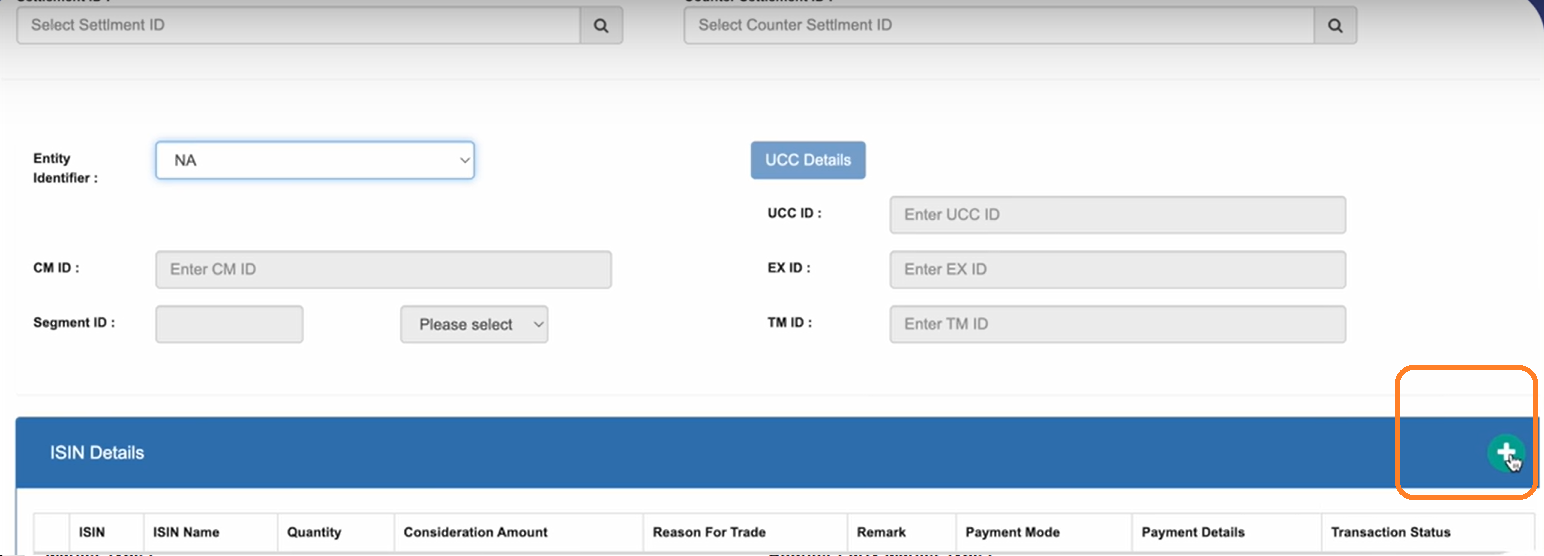Click the Reason For Trade column header
Screen dimensions: 1544x556
[709, 532]
